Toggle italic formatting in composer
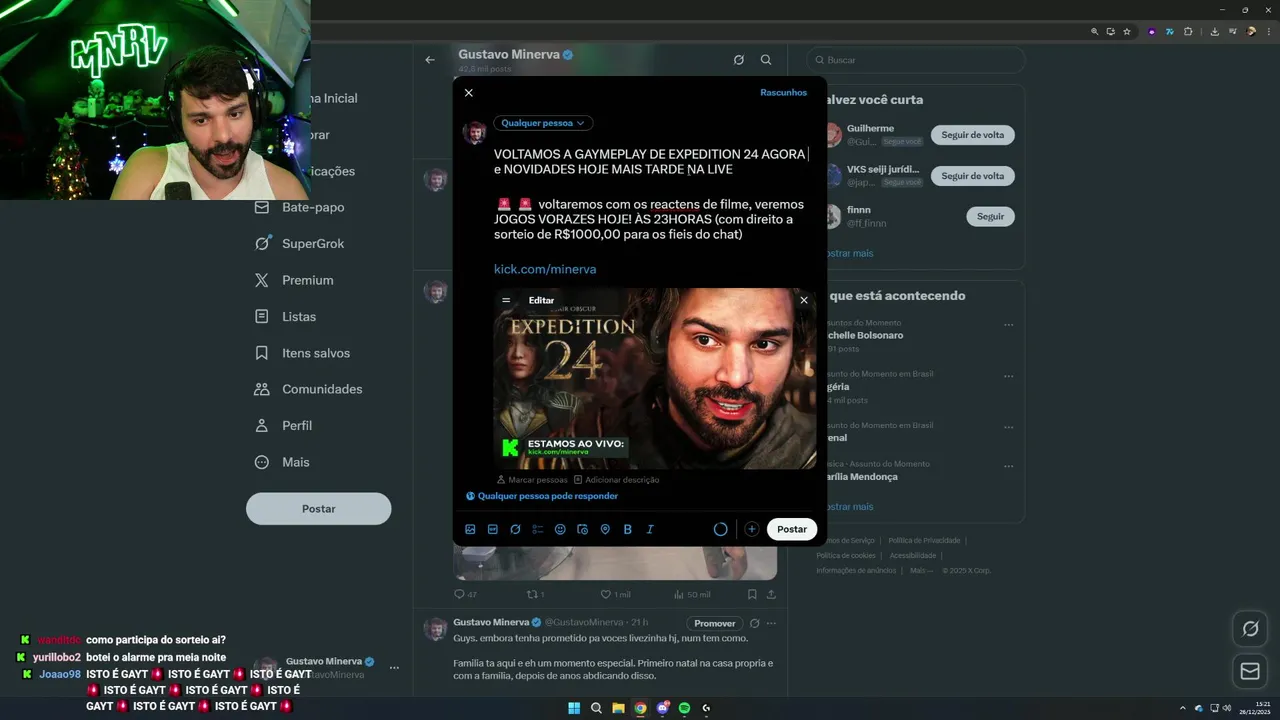 pyautogui.click(x=650, y=529)
